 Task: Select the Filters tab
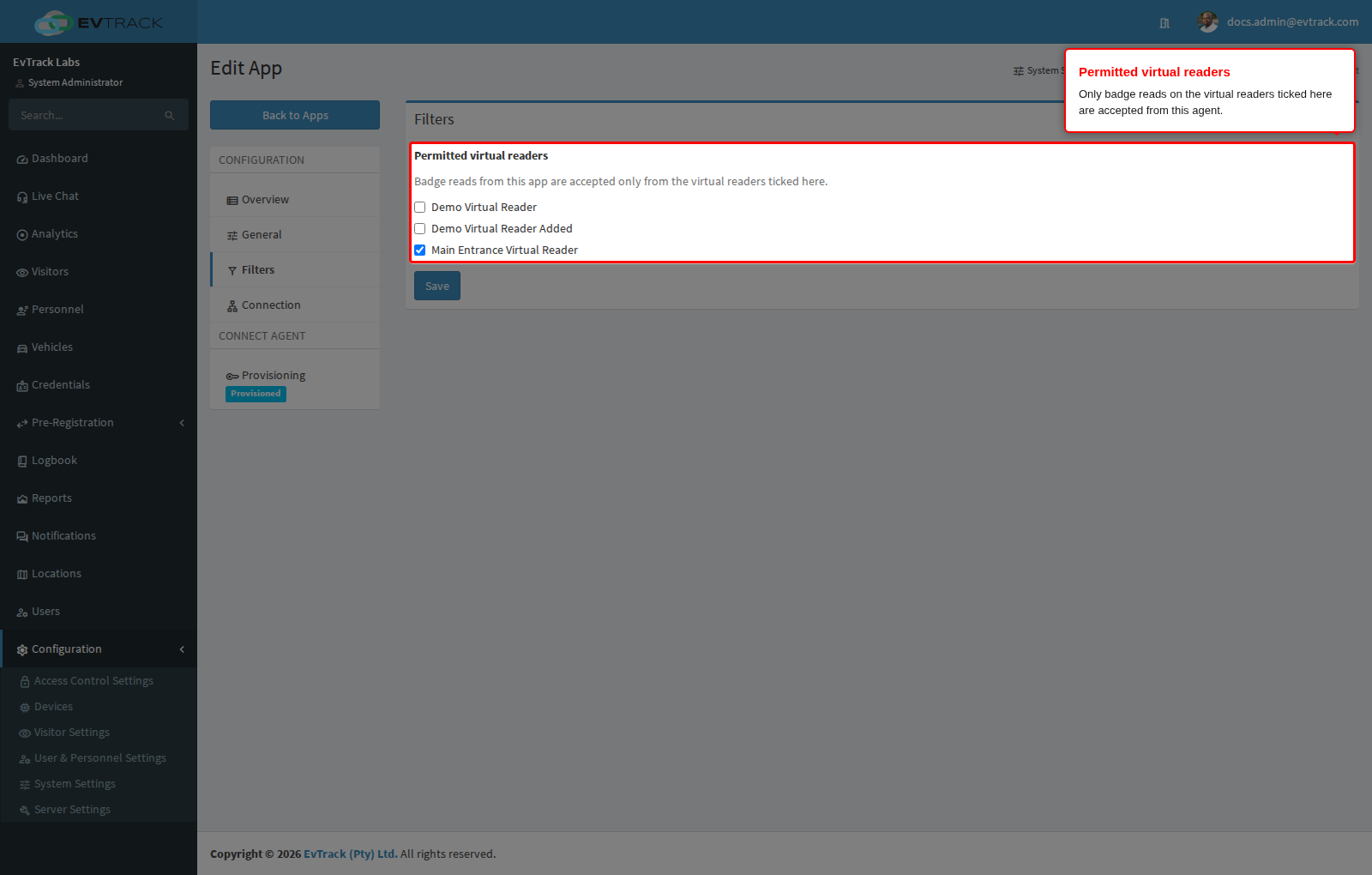(x=295, y=270)
